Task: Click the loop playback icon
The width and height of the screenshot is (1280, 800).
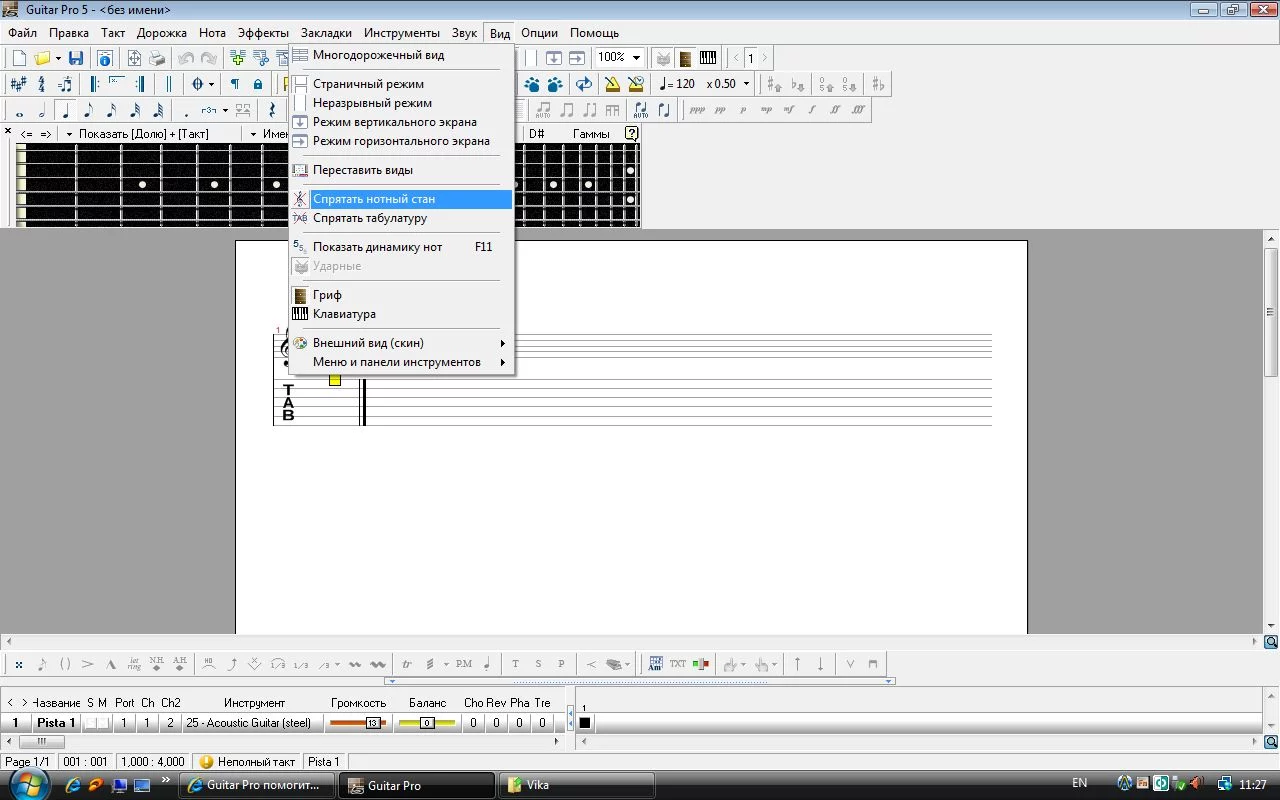Action: (584, 84)
